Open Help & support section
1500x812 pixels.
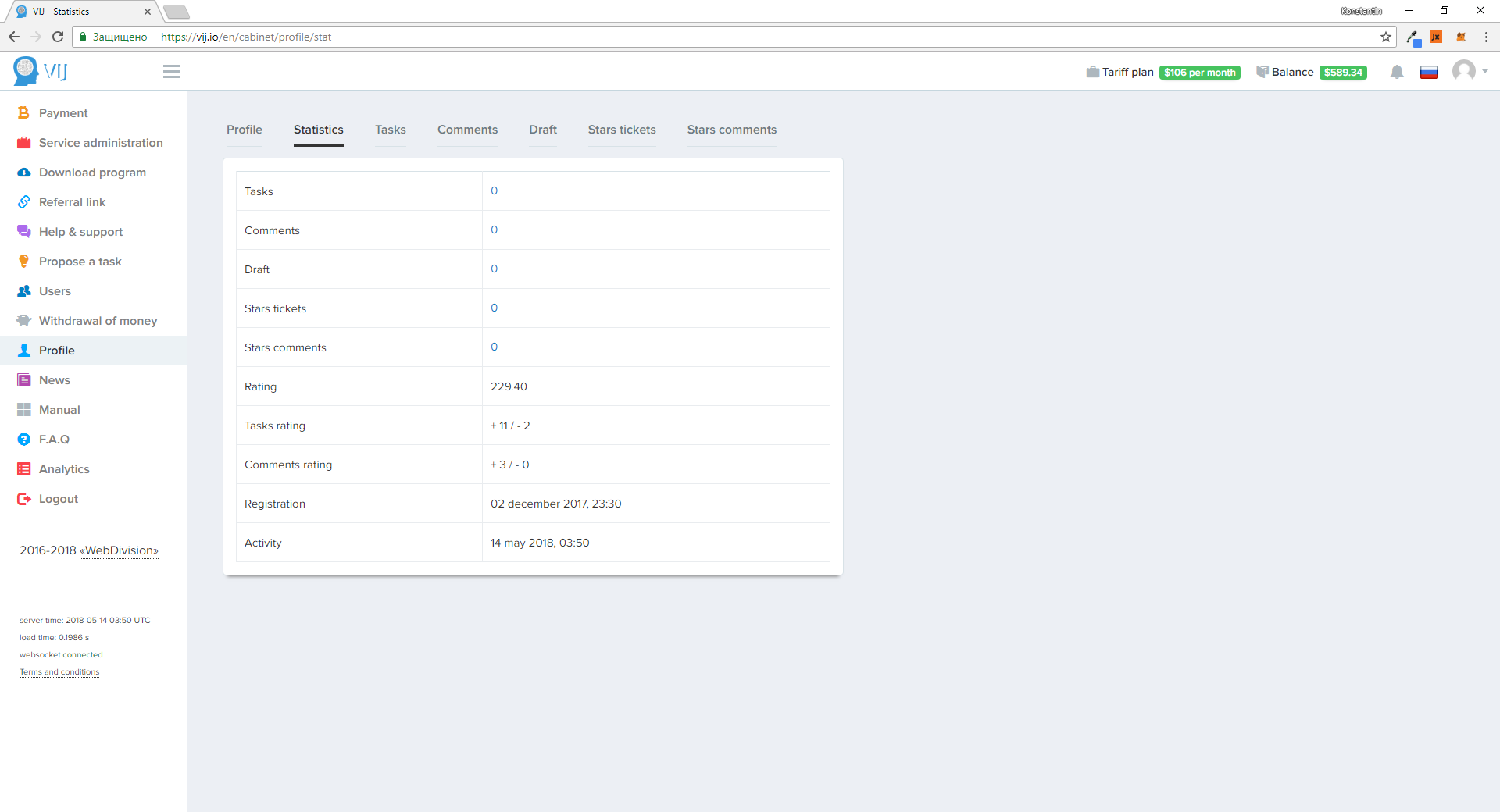80,232
